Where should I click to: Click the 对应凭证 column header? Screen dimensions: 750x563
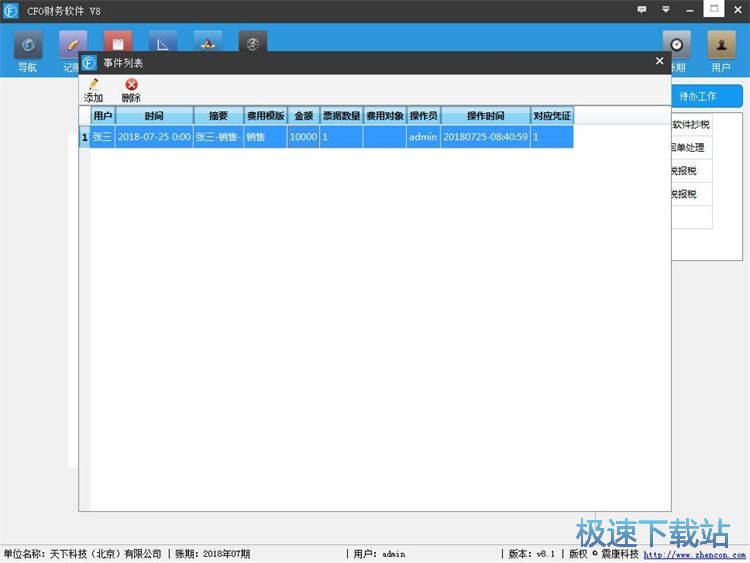point(552,116)
